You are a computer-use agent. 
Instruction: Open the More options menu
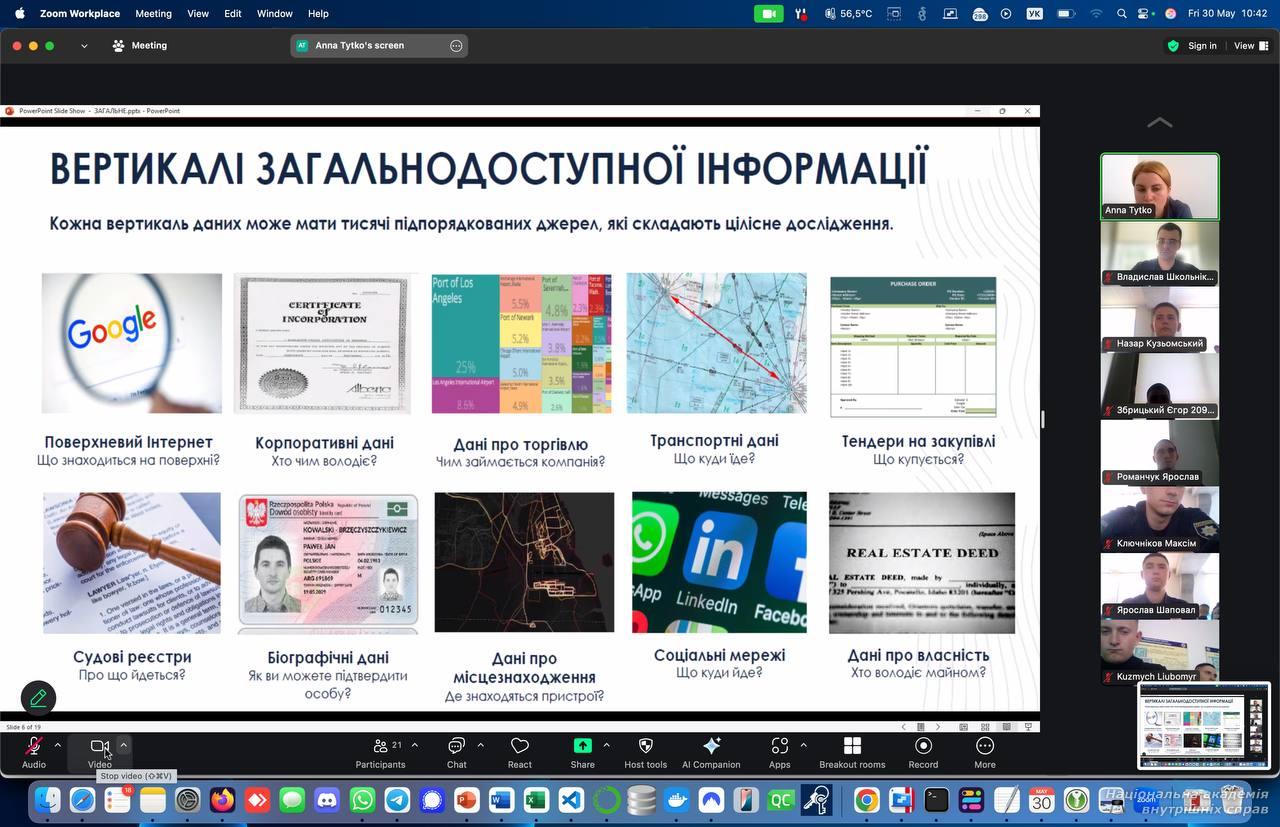click(x=985, y=753)
